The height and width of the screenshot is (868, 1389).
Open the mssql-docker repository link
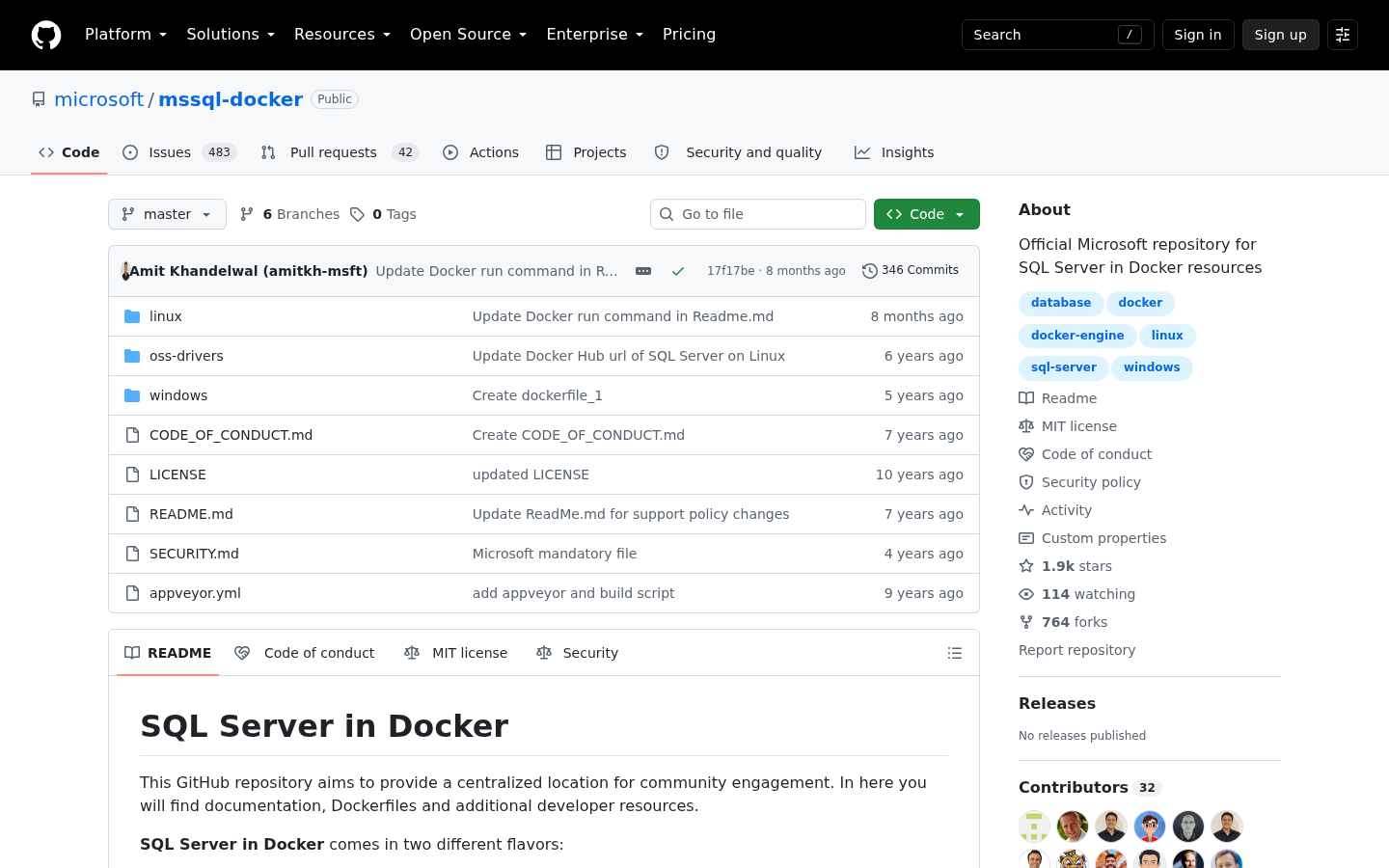[231, 99]
